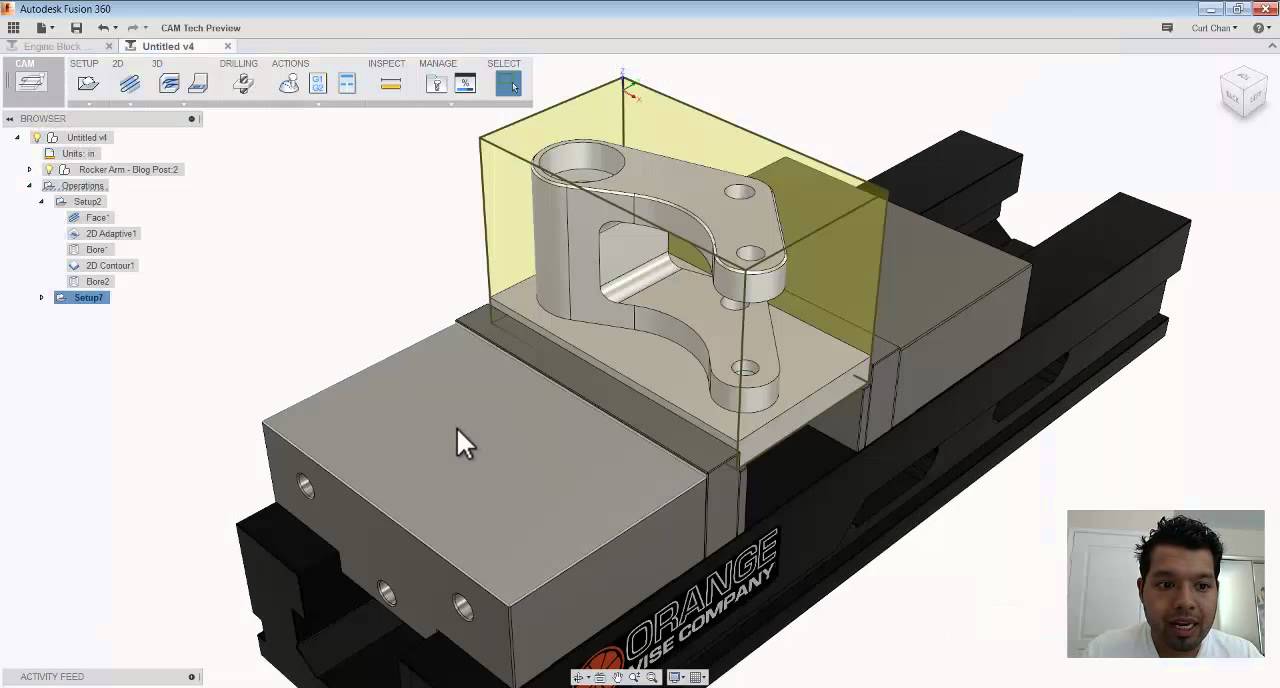Open the DRILLING menu label

[239, 63]
